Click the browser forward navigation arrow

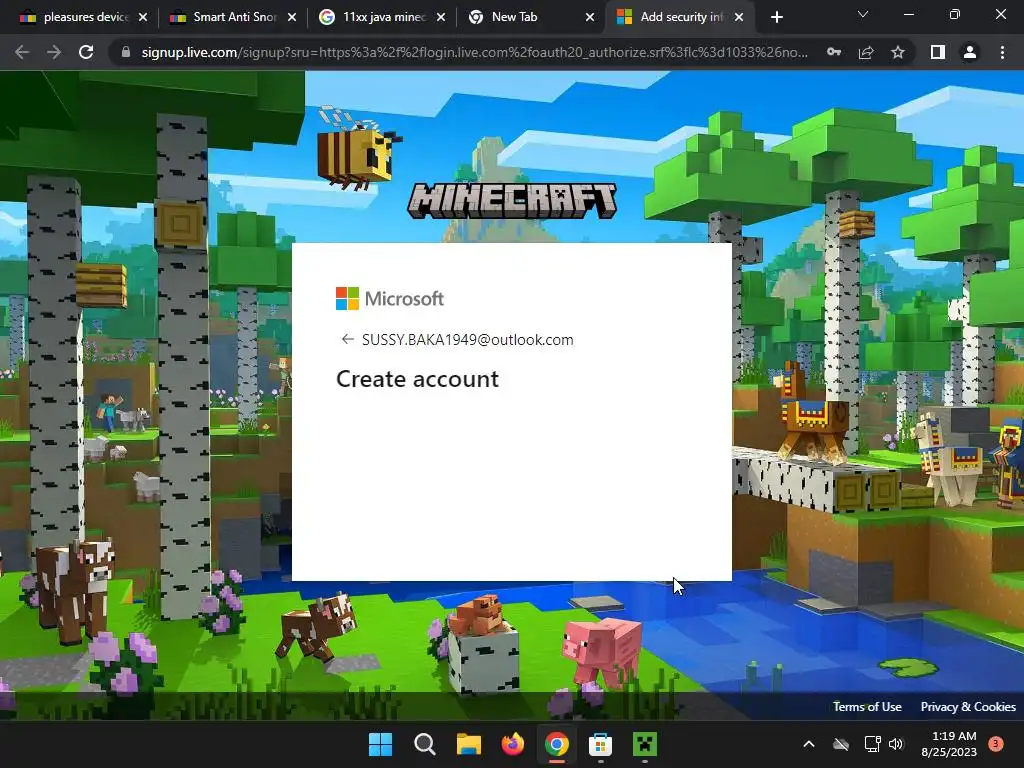[54, 52]
